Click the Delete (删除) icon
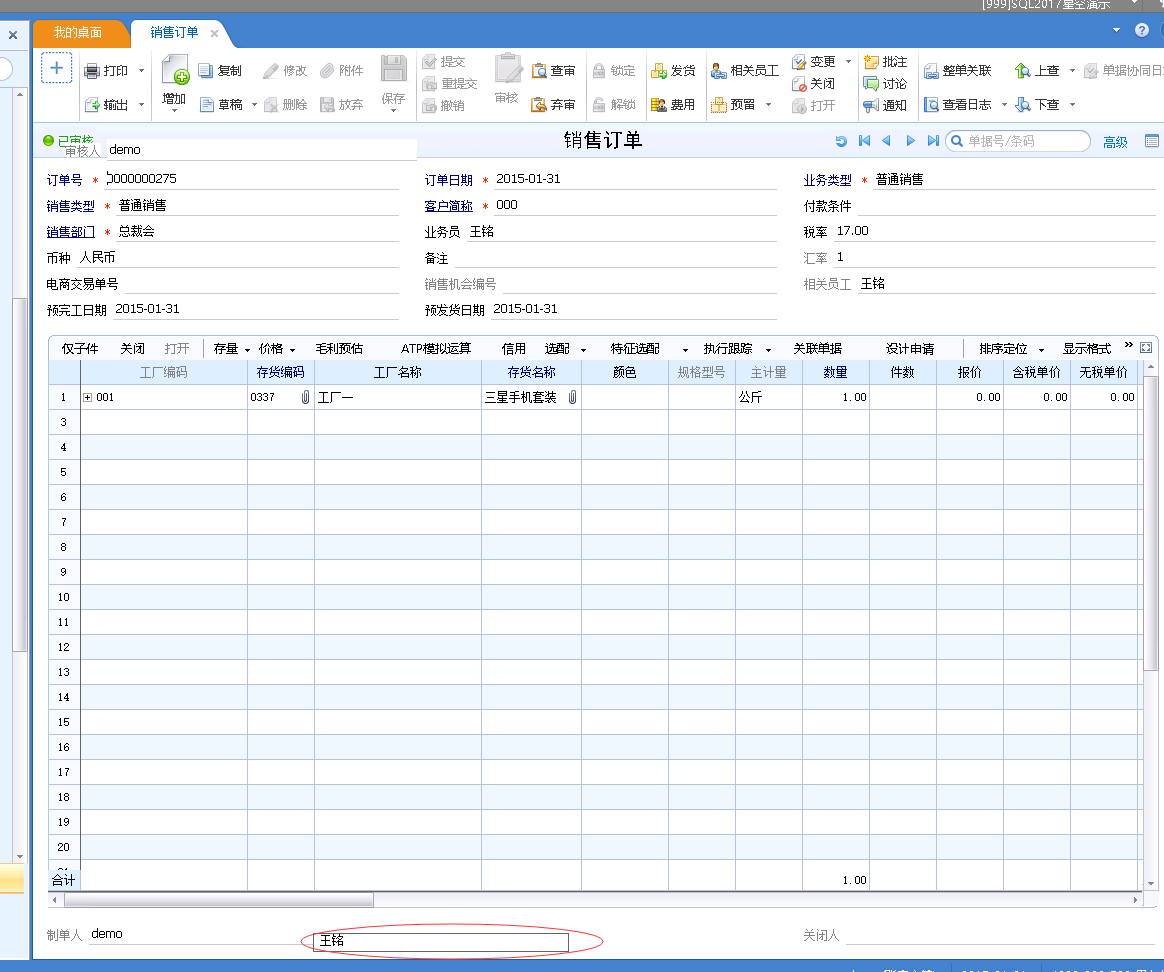Viewport: 1164px width, 972px height. 271,105
